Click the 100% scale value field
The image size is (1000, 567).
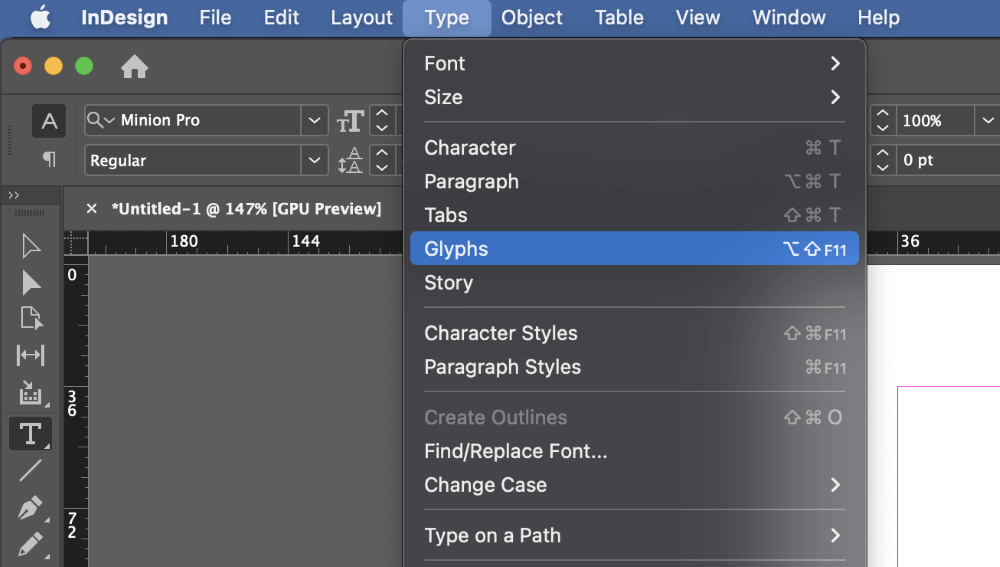936,121
